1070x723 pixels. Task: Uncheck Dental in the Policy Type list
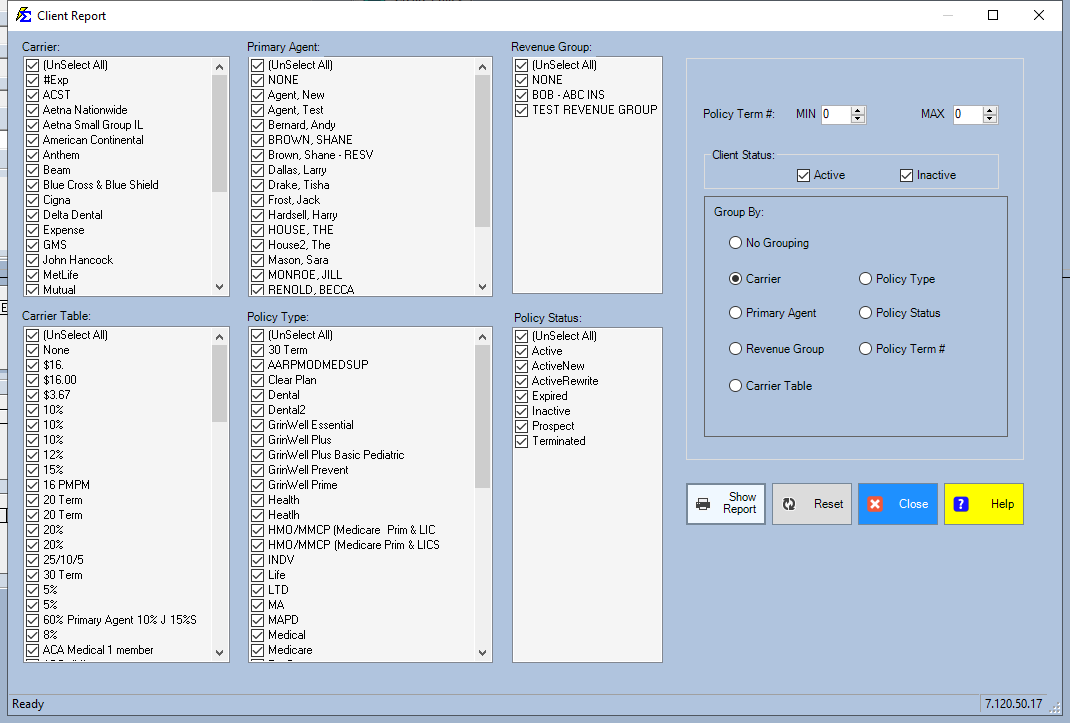click(257, 395)
